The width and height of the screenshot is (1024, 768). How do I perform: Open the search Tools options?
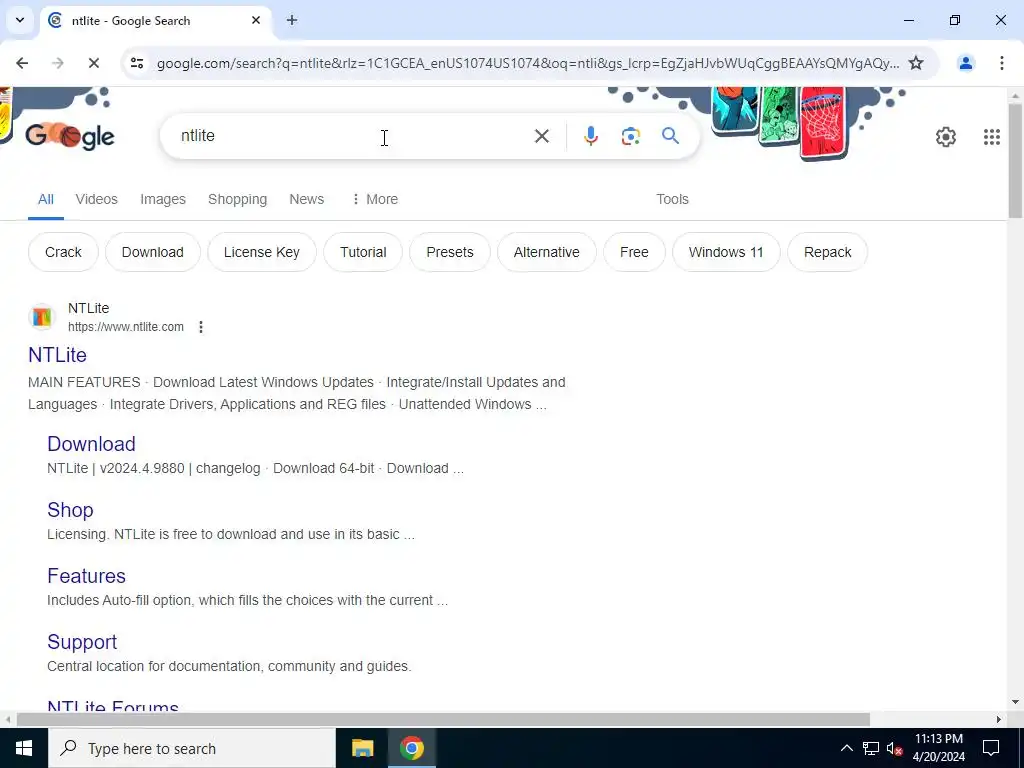pos(672,199)
